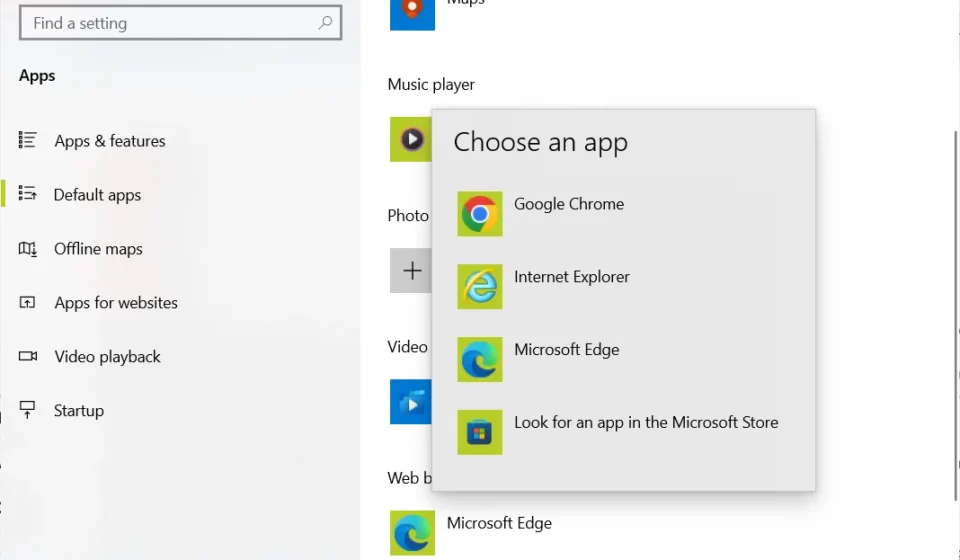Click the Microsoft Store icon in popup

480,432
